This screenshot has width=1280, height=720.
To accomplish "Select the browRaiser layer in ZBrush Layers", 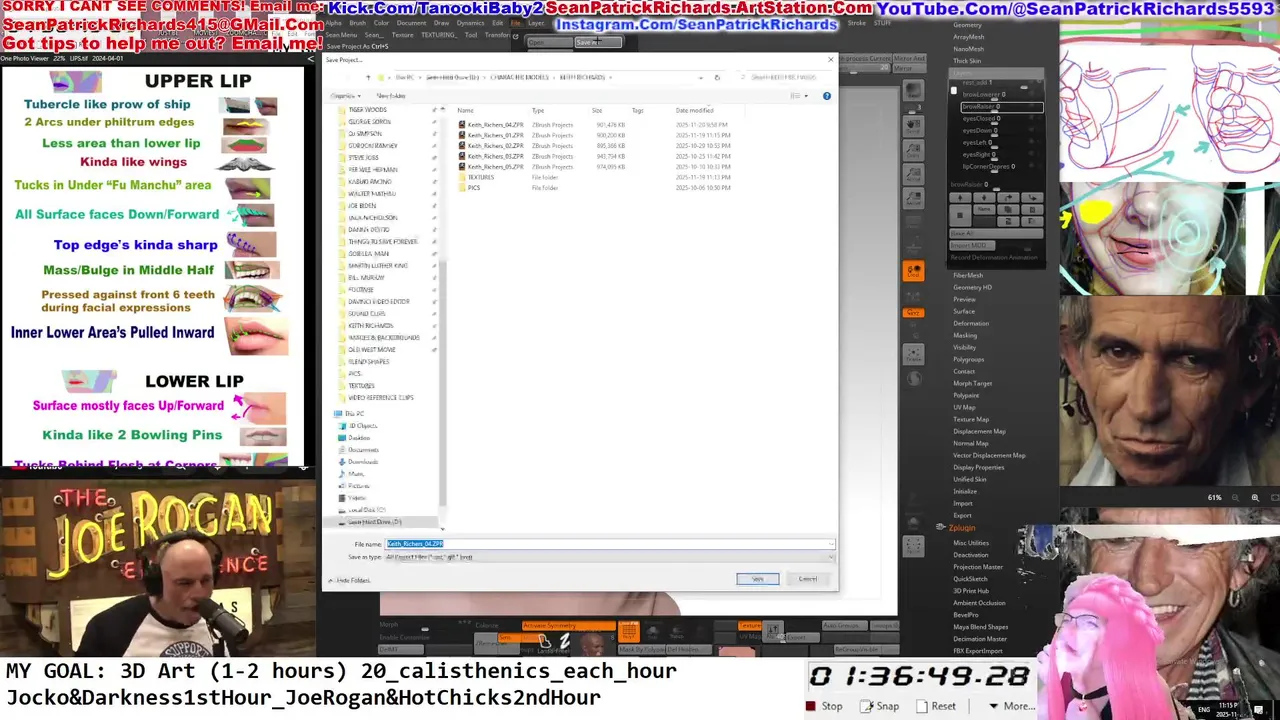I will 1002,107.
